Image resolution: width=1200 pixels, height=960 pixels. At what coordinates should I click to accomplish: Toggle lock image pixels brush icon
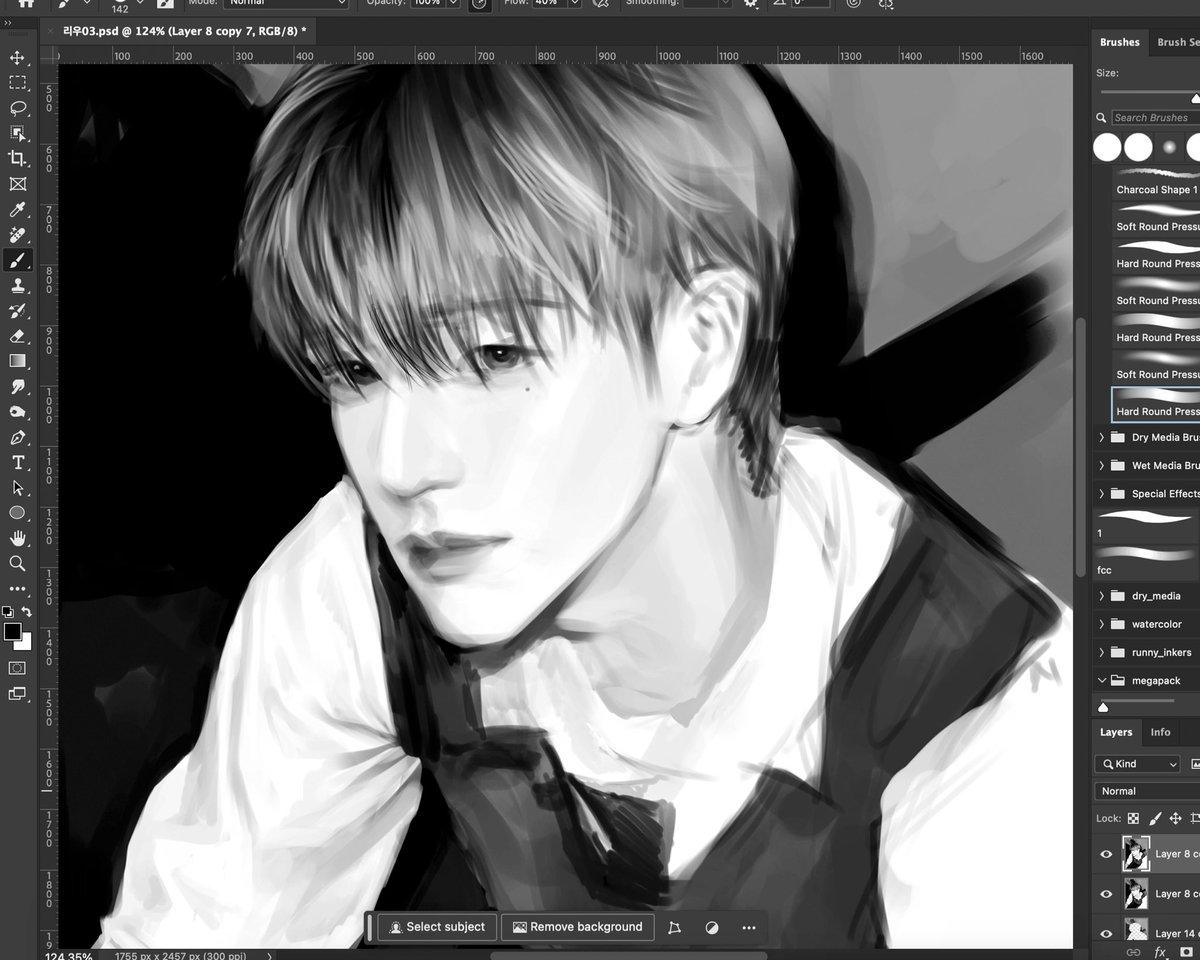coord(1155,818)
